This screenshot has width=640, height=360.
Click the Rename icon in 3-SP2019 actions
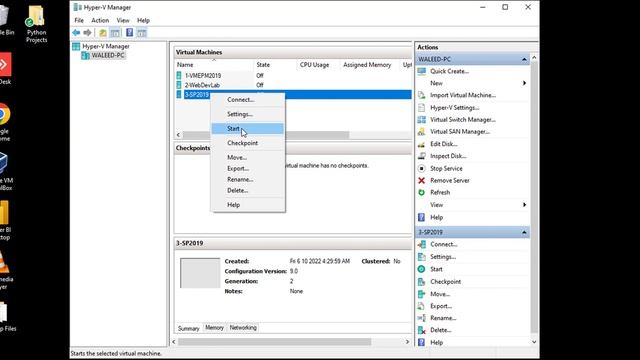click(x=422, y=318)
